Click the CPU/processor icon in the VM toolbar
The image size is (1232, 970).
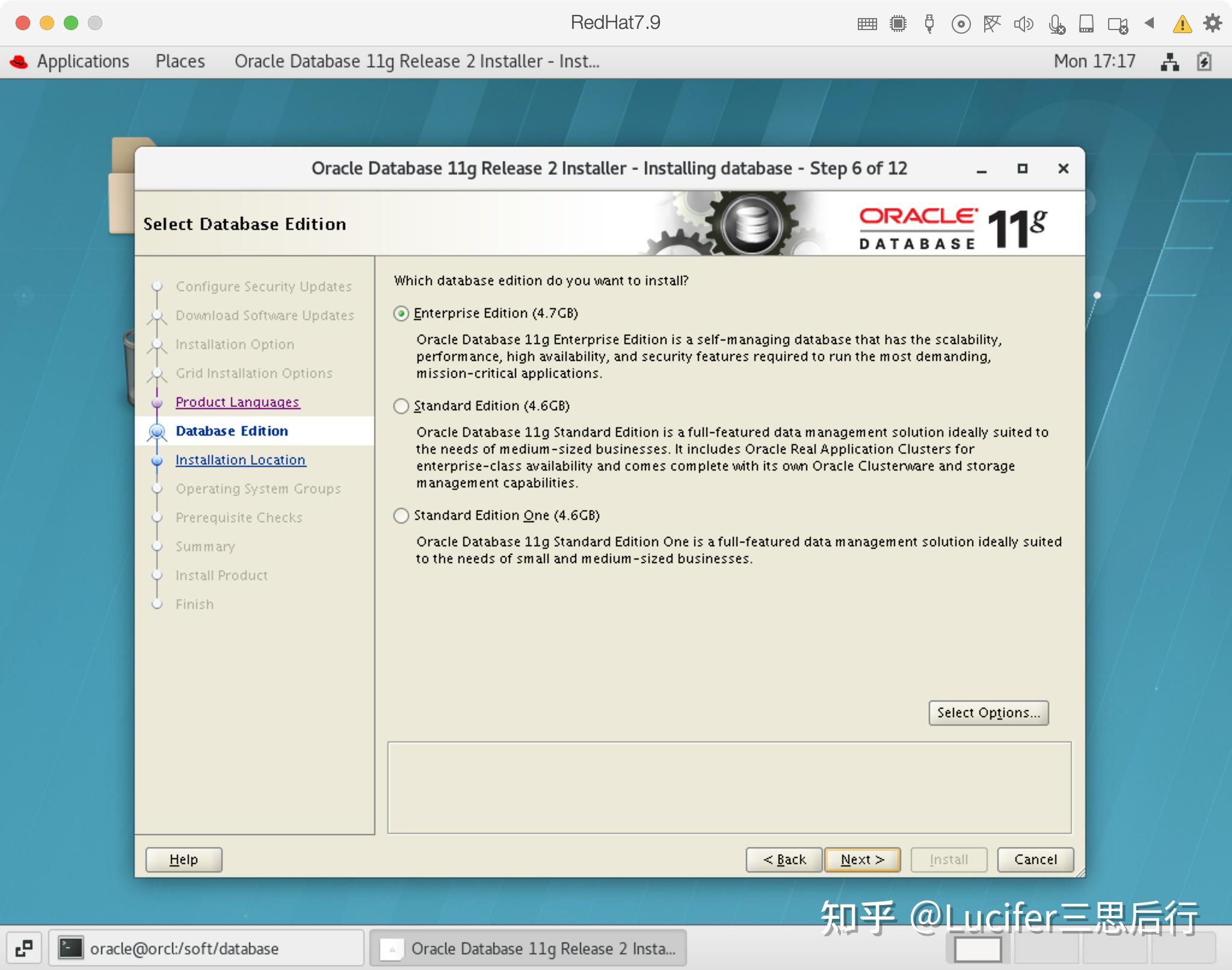tap(898, 24)
